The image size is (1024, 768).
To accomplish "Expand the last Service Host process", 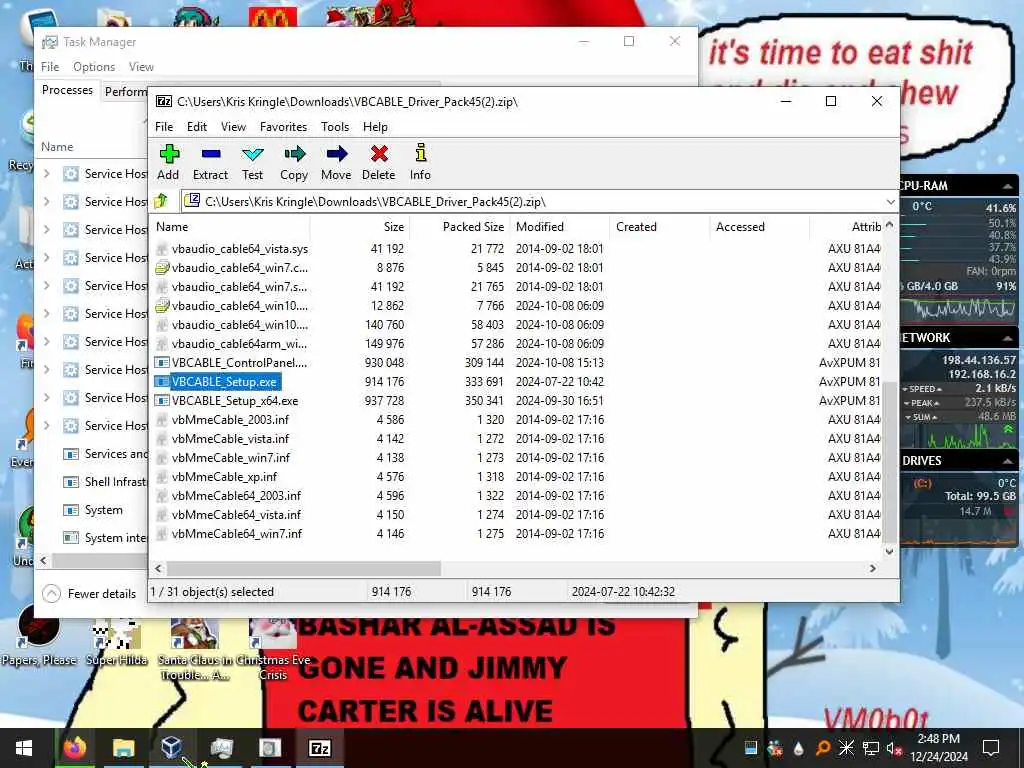I will click(x=46, y=426).
